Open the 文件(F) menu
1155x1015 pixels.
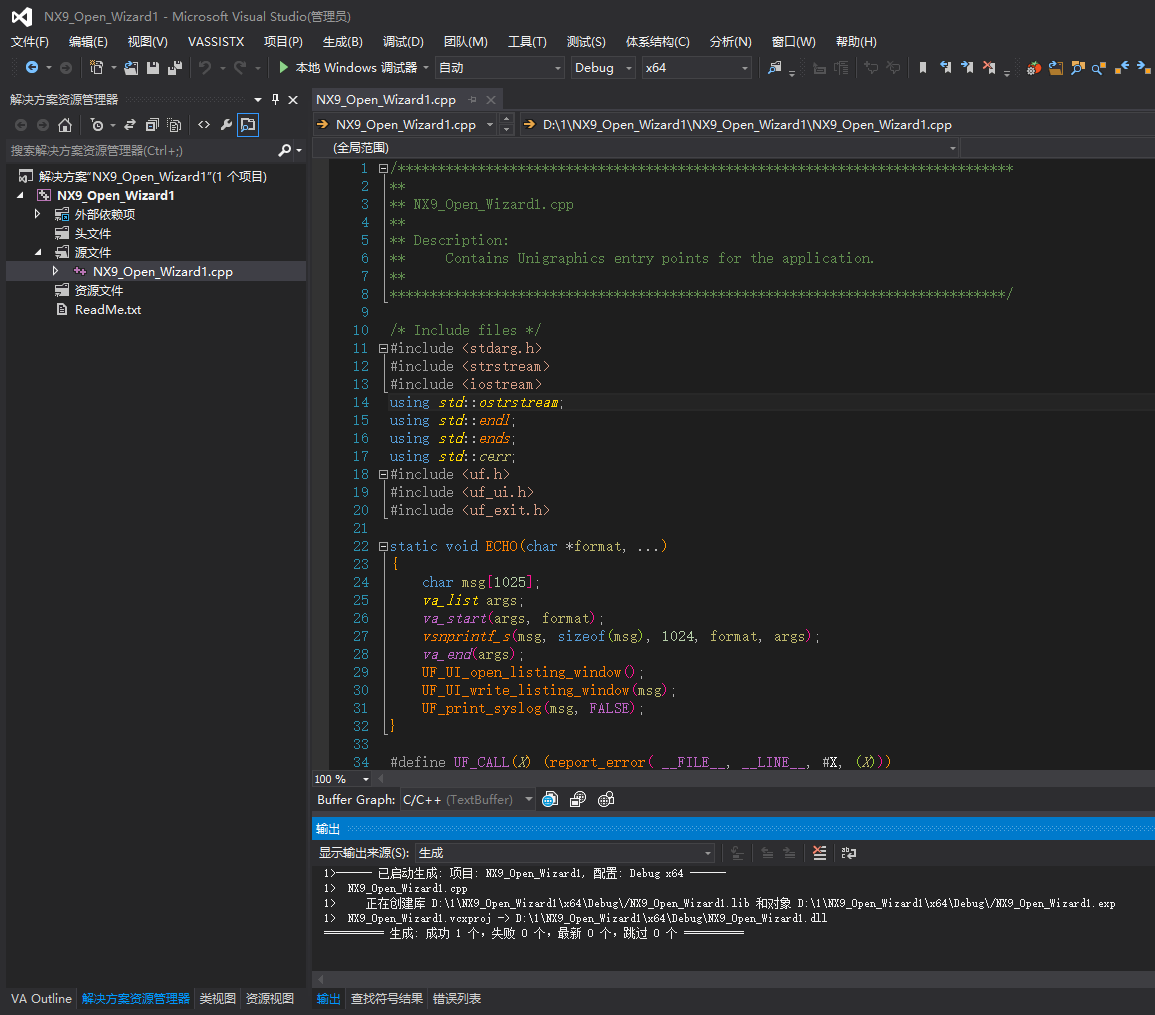(x=29, y=42)
